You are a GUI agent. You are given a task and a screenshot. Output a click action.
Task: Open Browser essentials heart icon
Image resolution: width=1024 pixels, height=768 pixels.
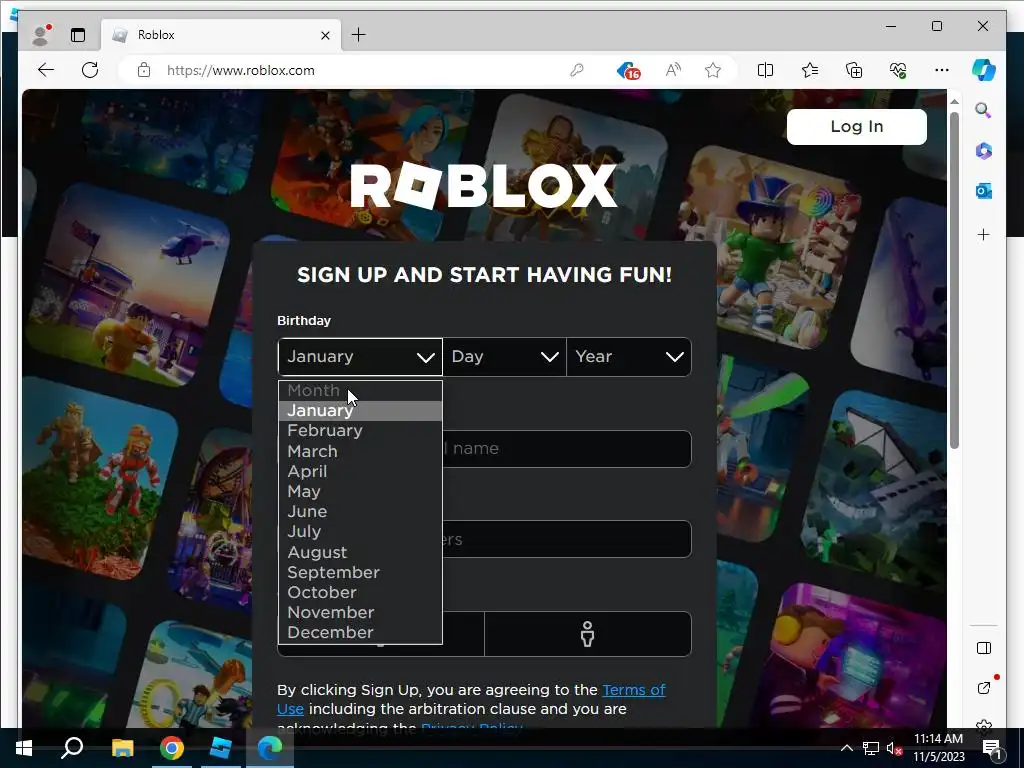pyautogui.click(x=899, y=70)
